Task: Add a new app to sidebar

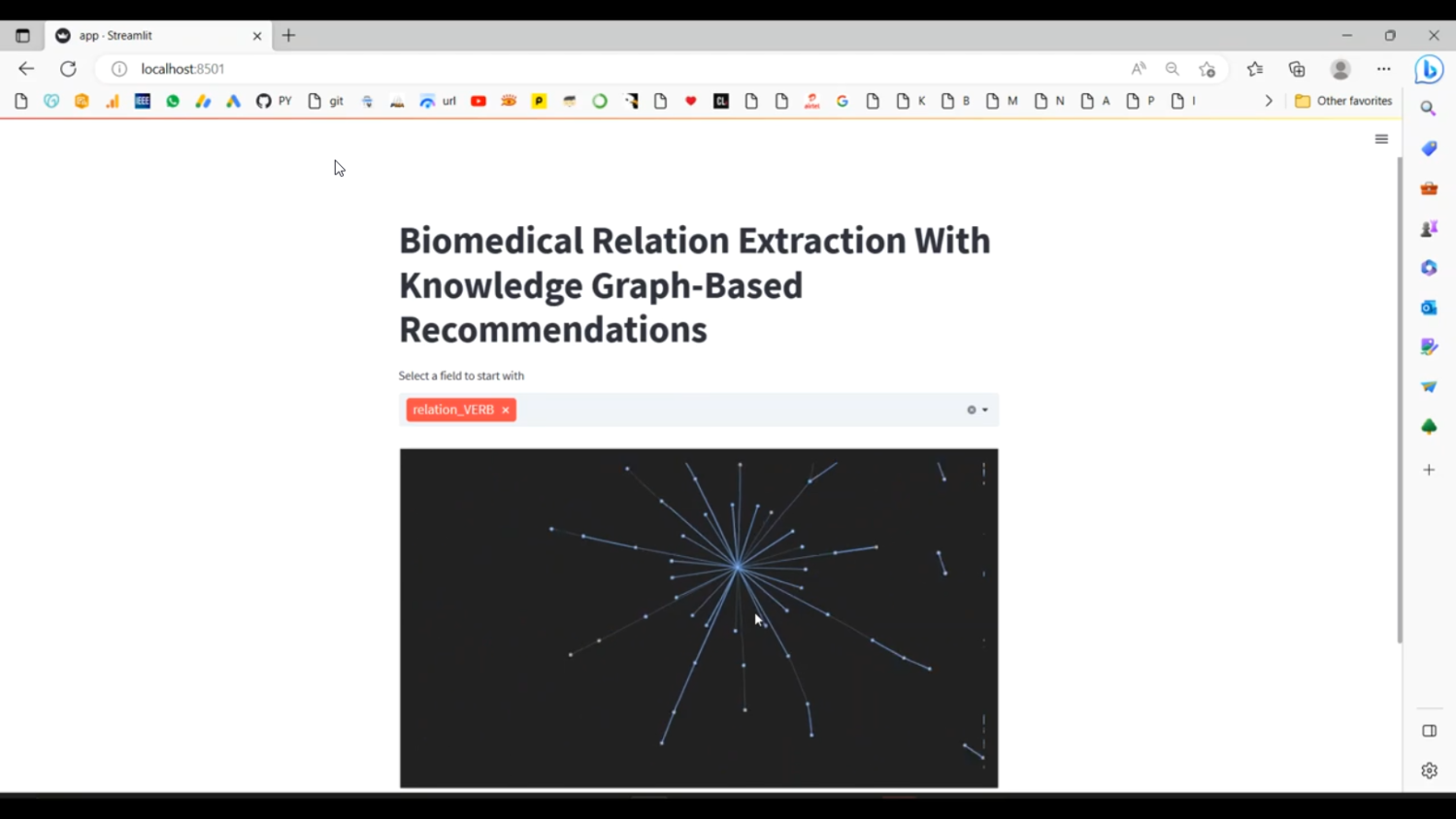Action: coord(1429,470)
